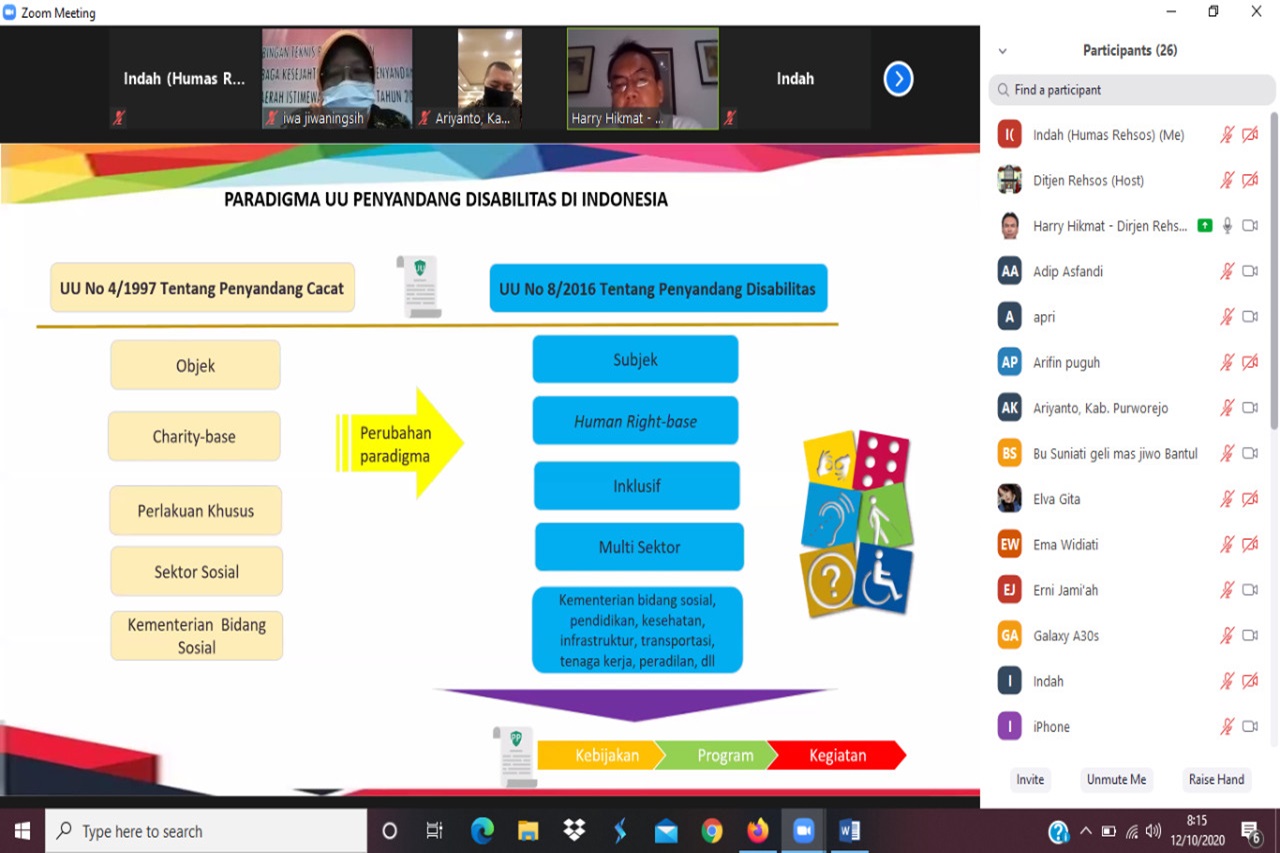Select participant Elva Gita in the list
The width and height of the screenshot is (1280, 853).
[x=1128, y=499]
